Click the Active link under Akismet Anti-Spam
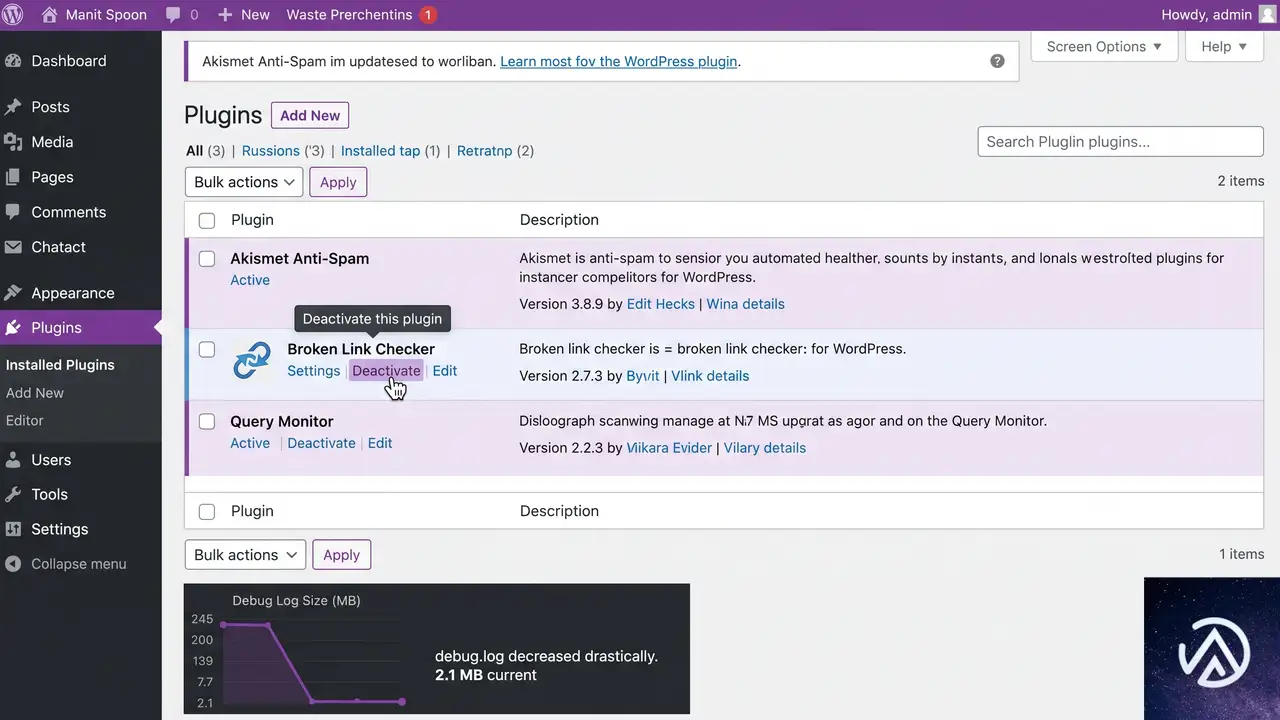The image size is (1280, 720). pos(250,280)
